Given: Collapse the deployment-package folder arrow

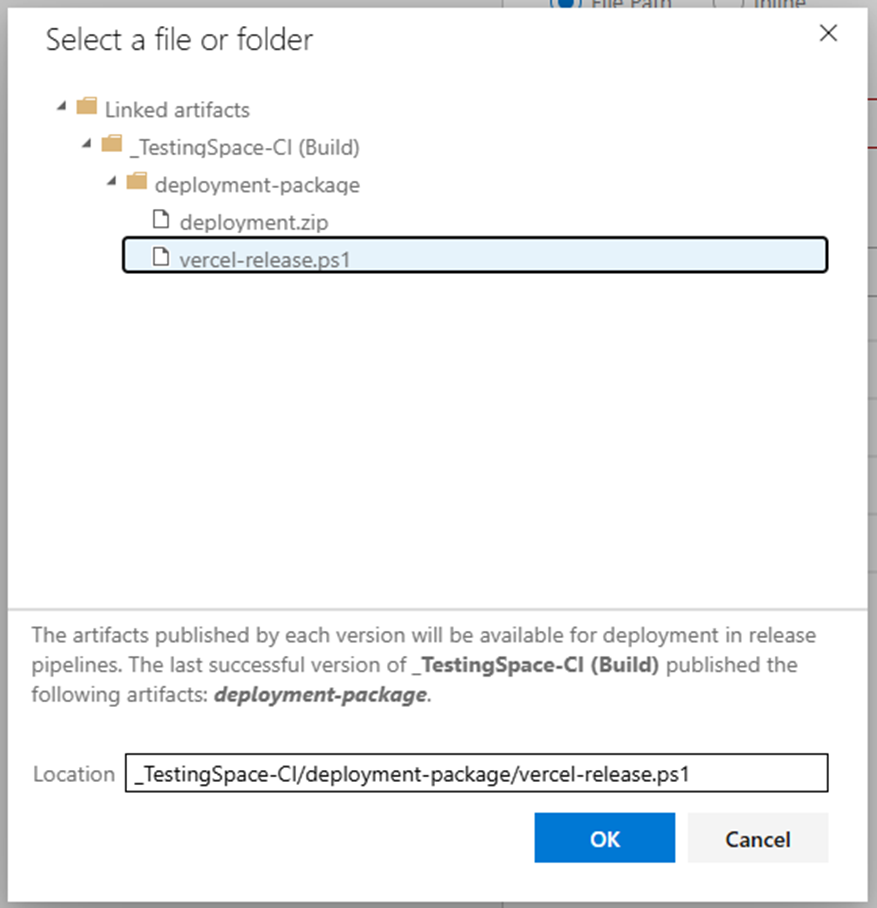Looking at the screenshot, I should [112, 182].
